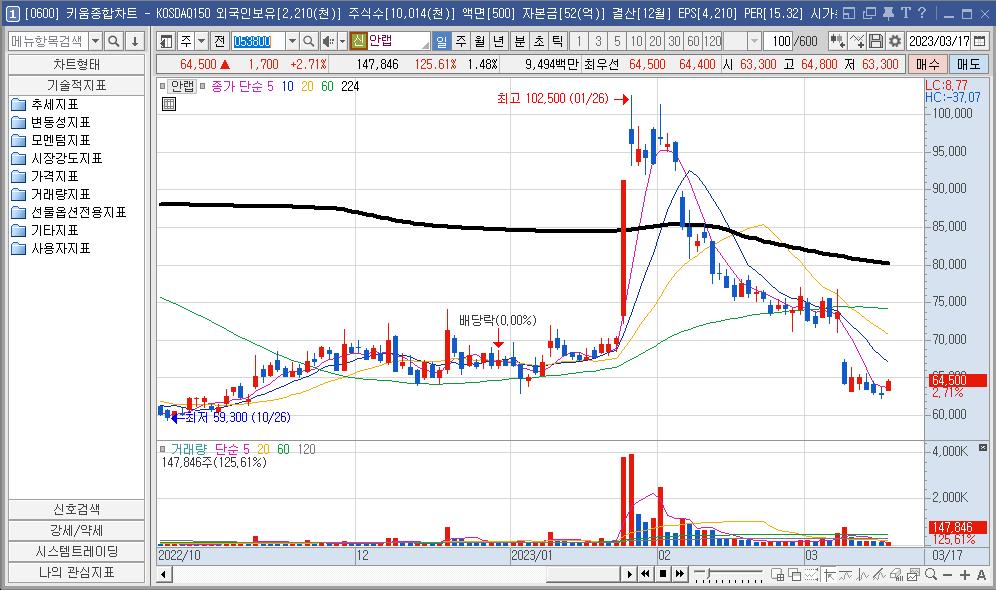Viewport: 996px width, 590px height.
Task: Click the zoom magnifier icon at bottom
Action: click(x=931, y=575)
